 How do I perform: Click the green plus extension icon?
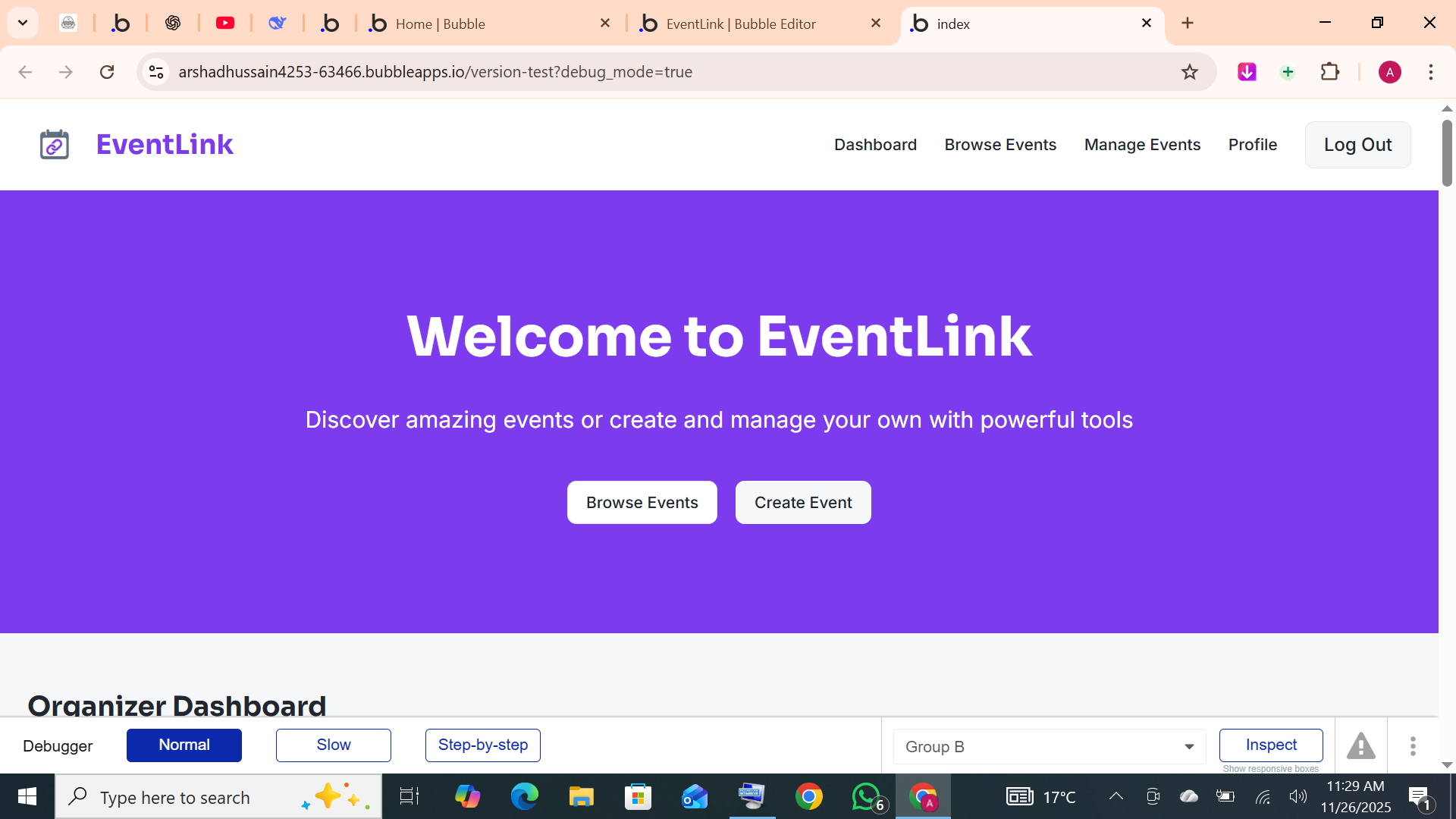(1288, 72)
